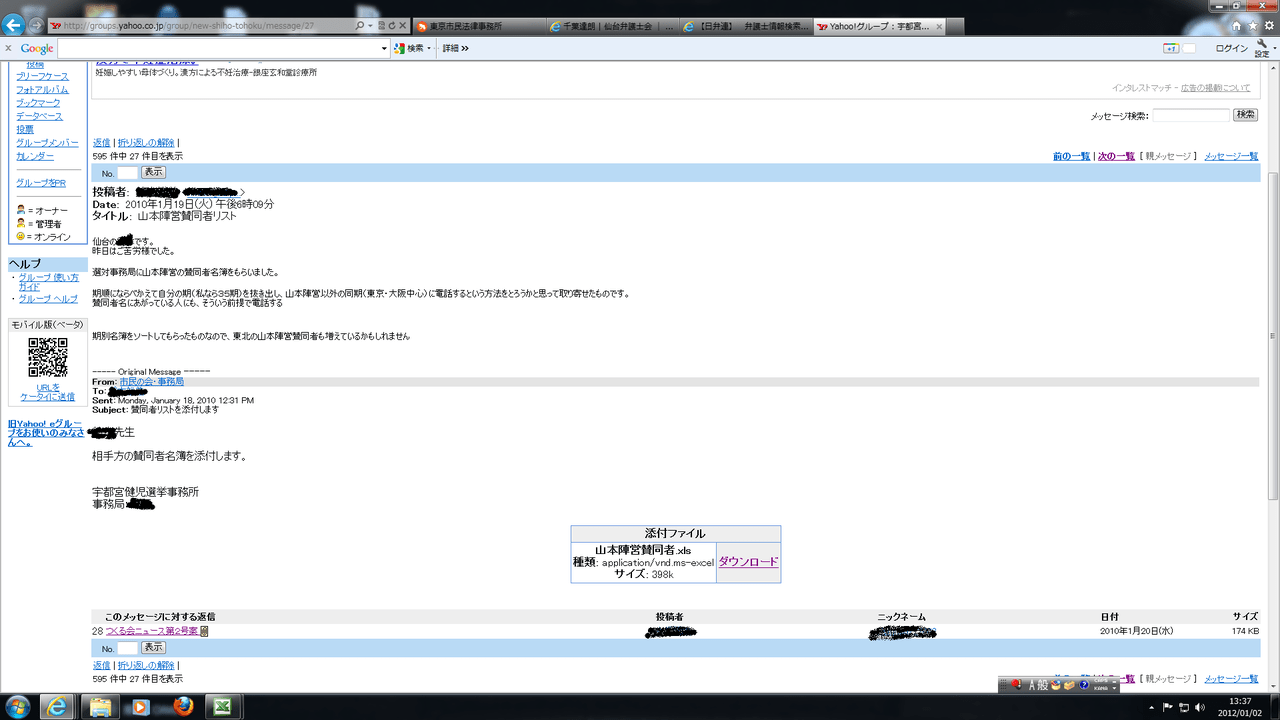This screenshot has width=1280, height=720.
Task: Close the Google toolbar with X
Action: (x=8, y=48)
